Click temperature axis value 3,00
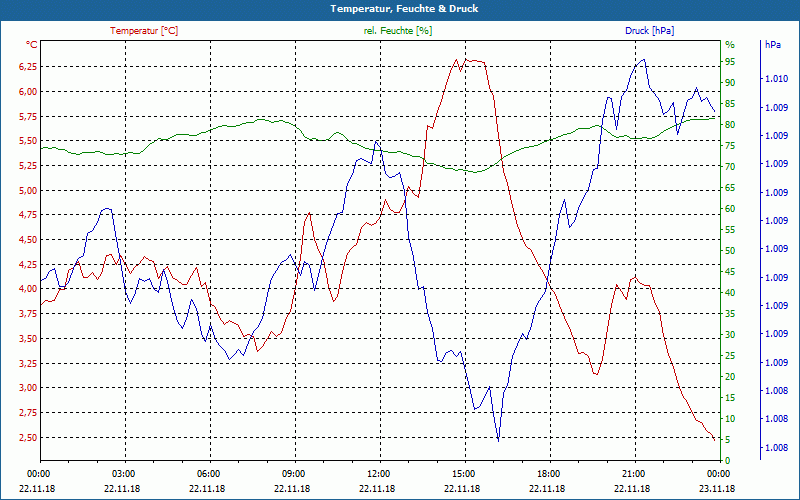 pyautogui.click(x=28, y=388)
